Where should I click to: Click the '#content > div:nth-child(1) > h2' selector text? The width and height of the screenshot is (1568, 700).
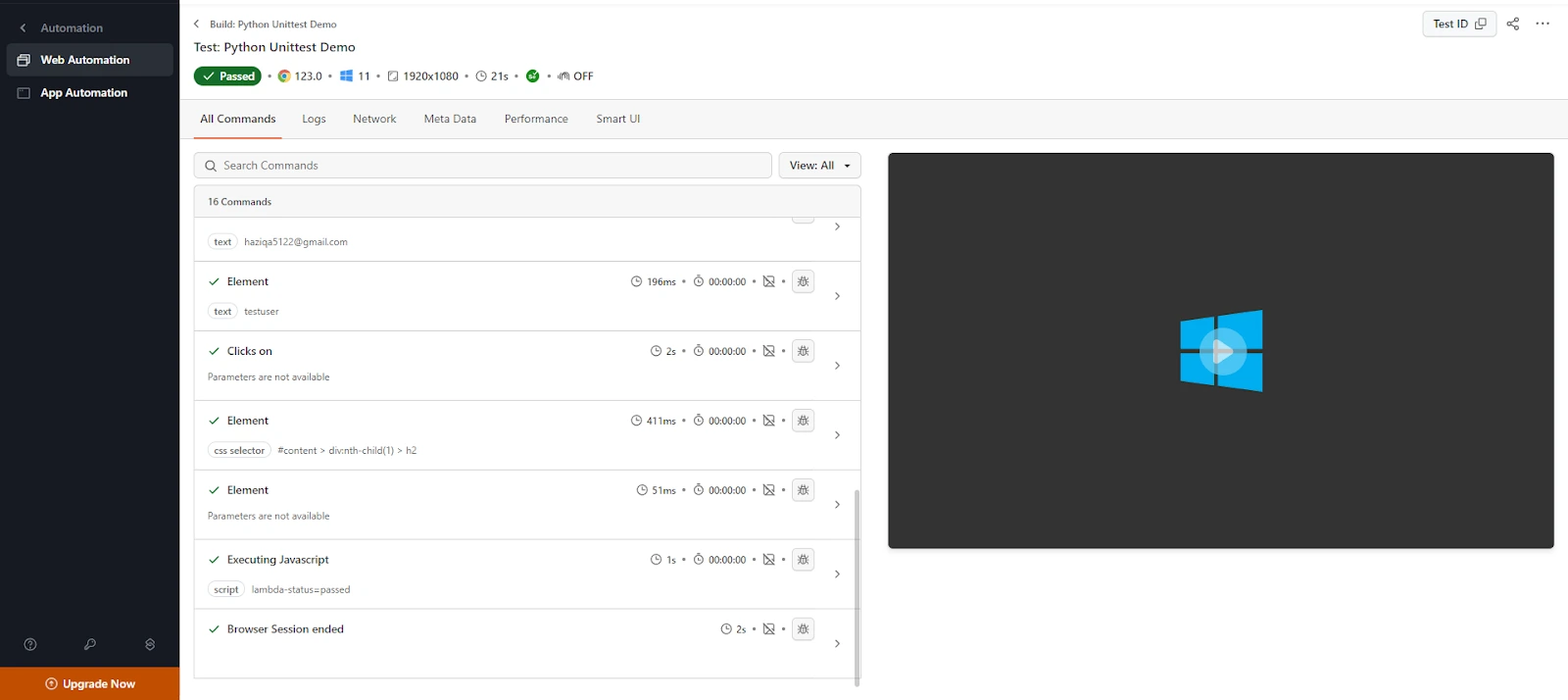(347, 451)
